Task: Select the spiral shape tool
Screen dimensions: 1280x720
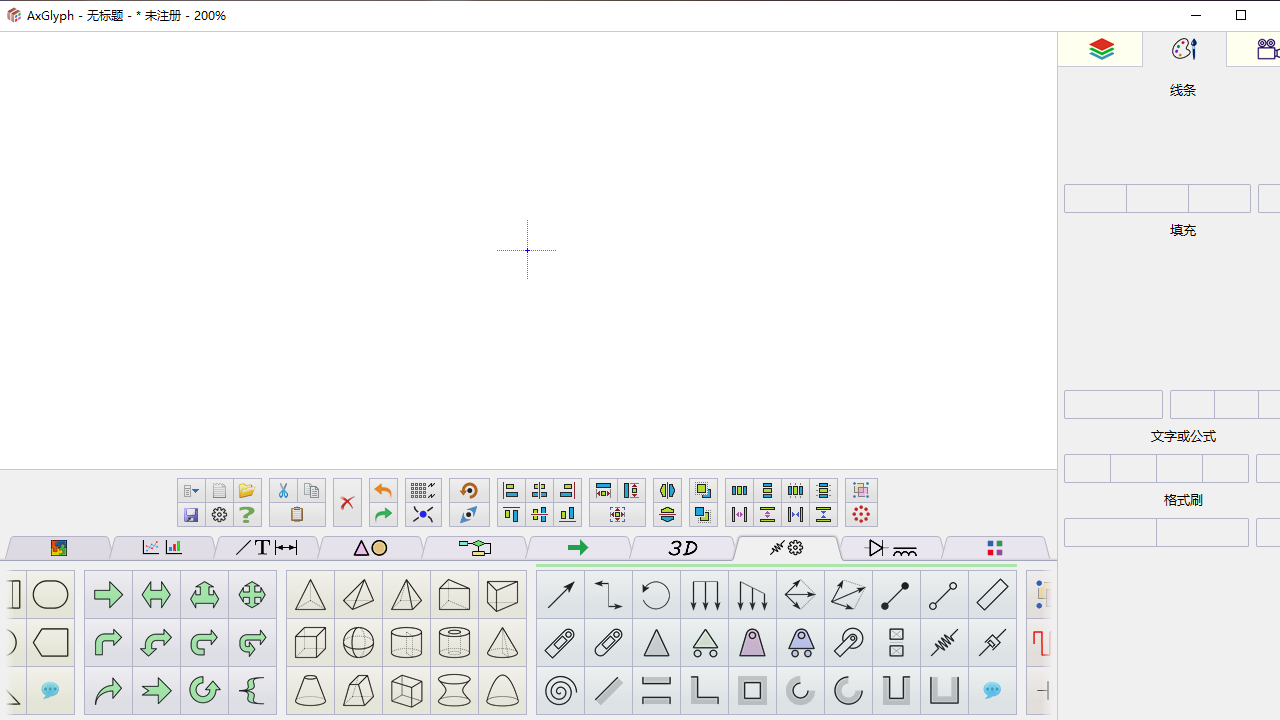Action: tap(560, 691)
